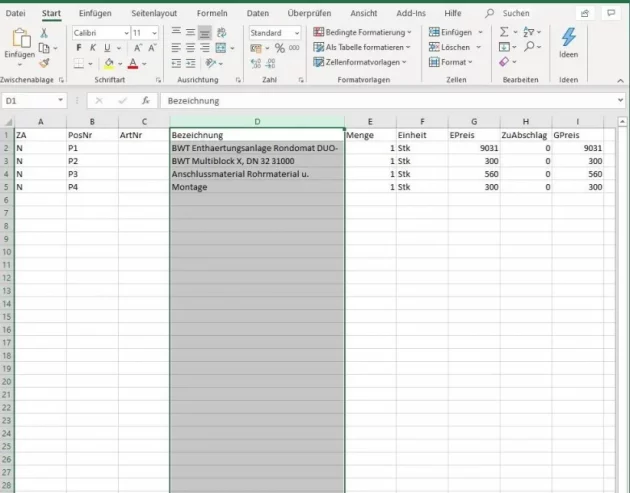Click the Format Painter brush icon

click(x=44, y=62)
